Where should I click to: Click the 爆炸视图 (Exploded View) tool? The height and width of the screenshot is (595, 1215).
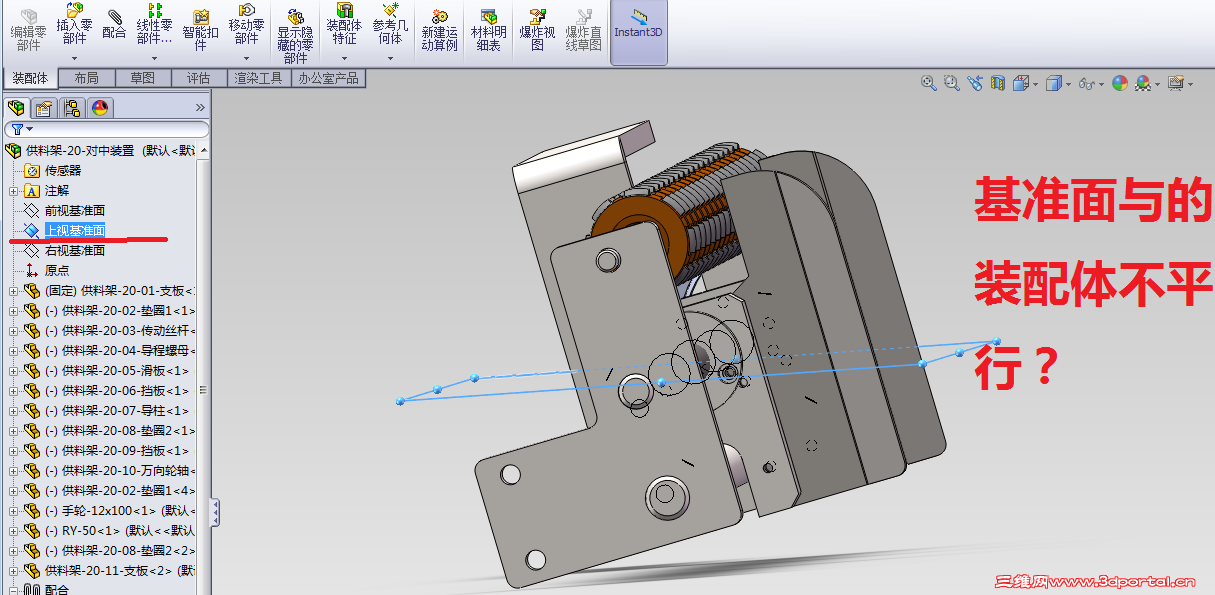point(537,30)
